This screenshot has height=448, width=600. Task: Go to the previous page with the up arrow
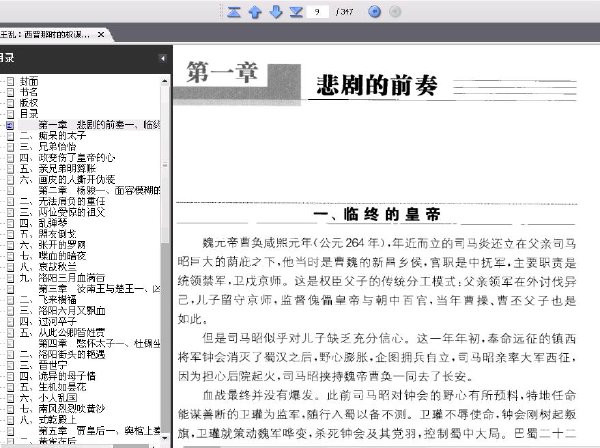click(x=255, y=12)
